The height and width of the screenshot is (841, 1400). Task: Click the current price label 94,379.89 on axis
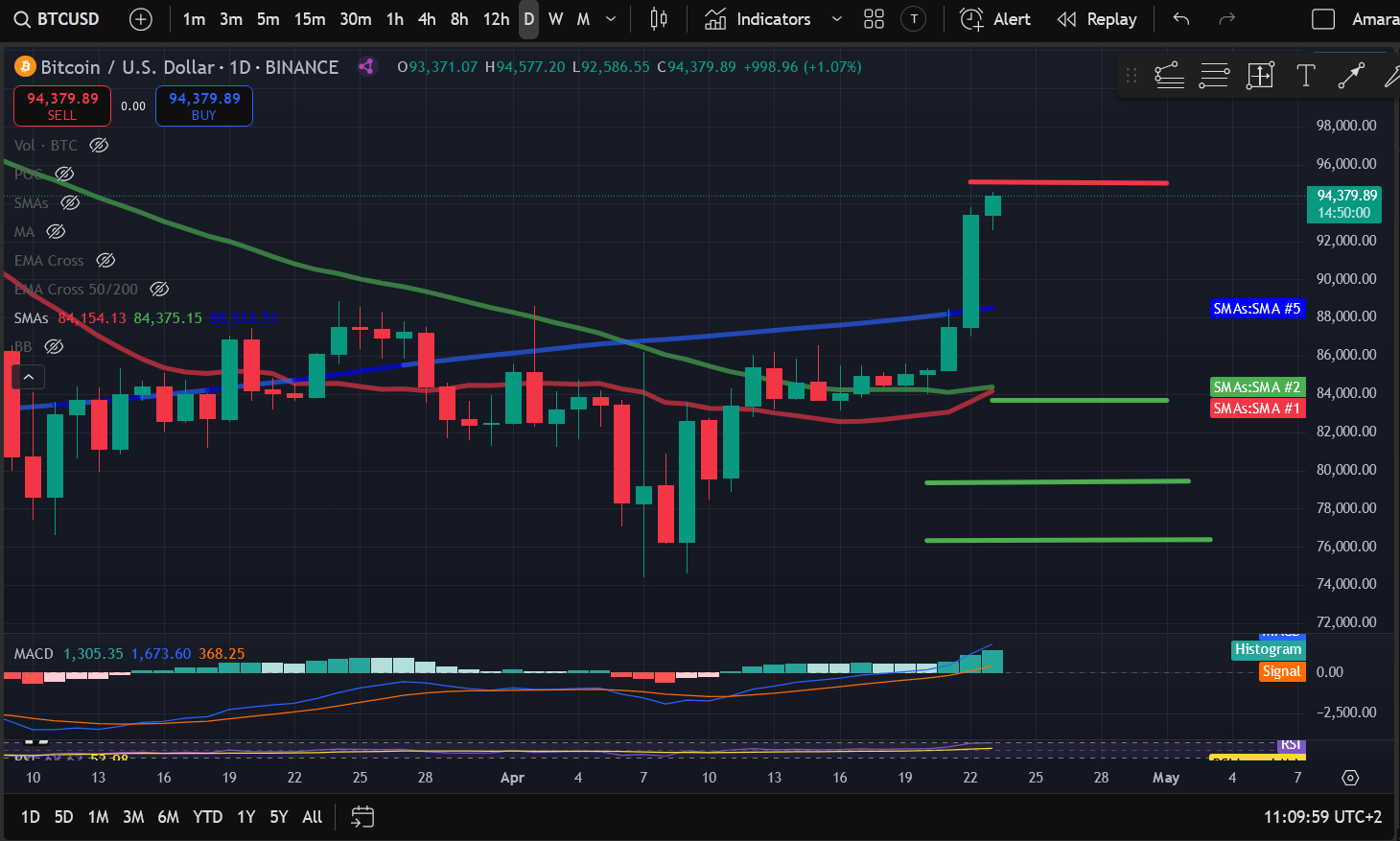click(x=1344, y=204)
